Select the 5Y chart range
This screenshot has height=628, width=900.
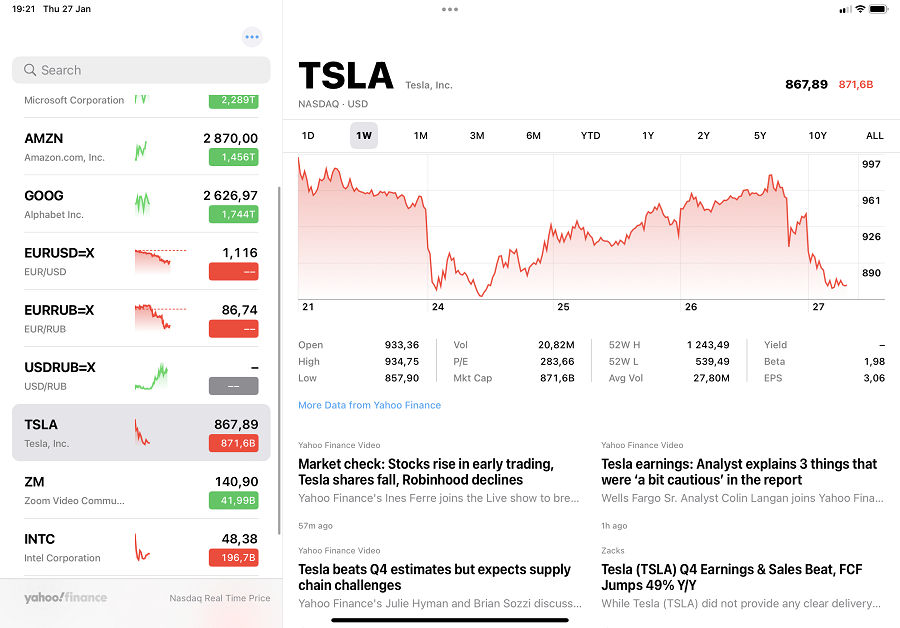(x=760, y=136)
